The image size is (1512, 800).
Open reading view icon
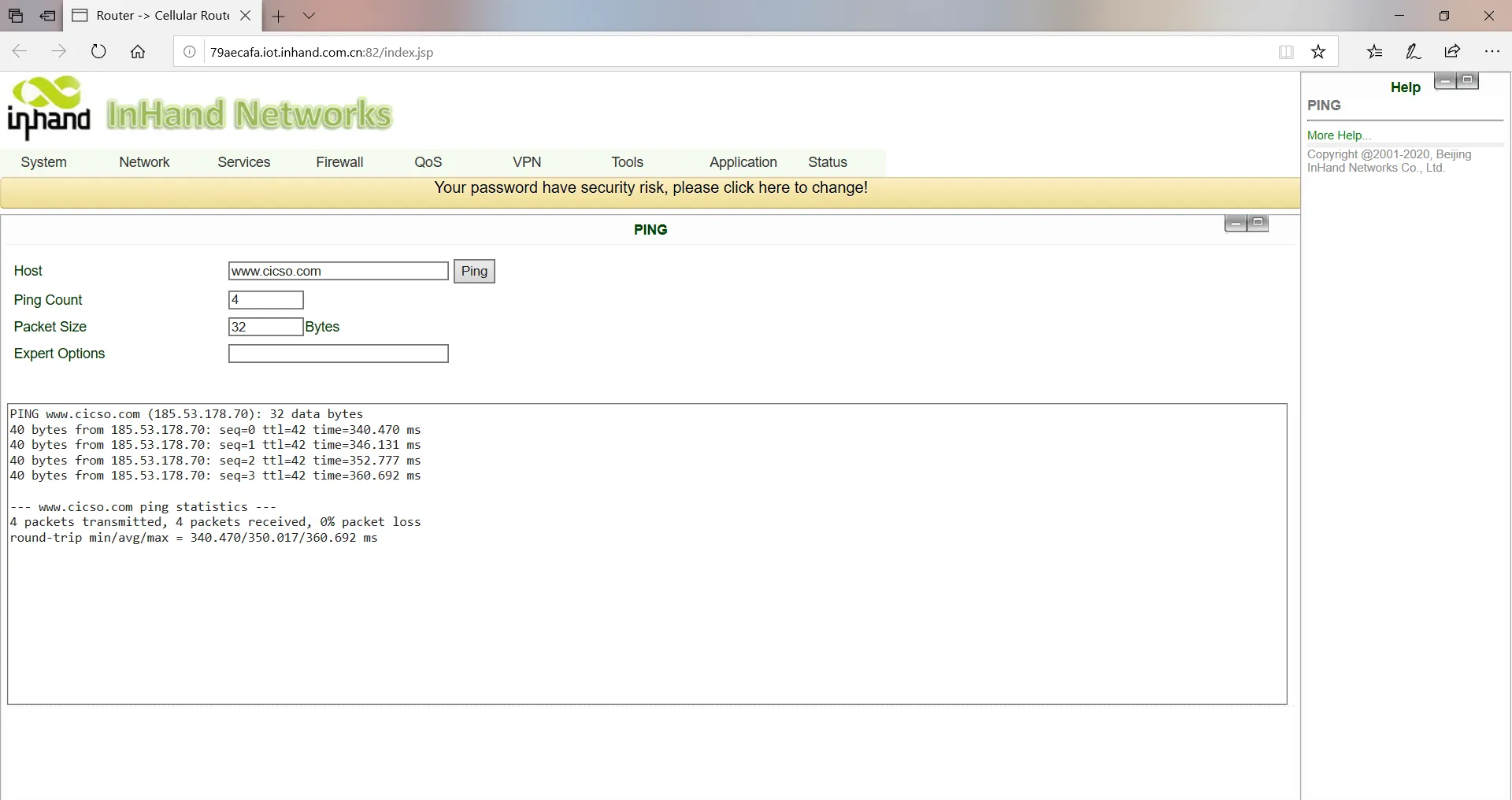click(x=1286, y=52)
